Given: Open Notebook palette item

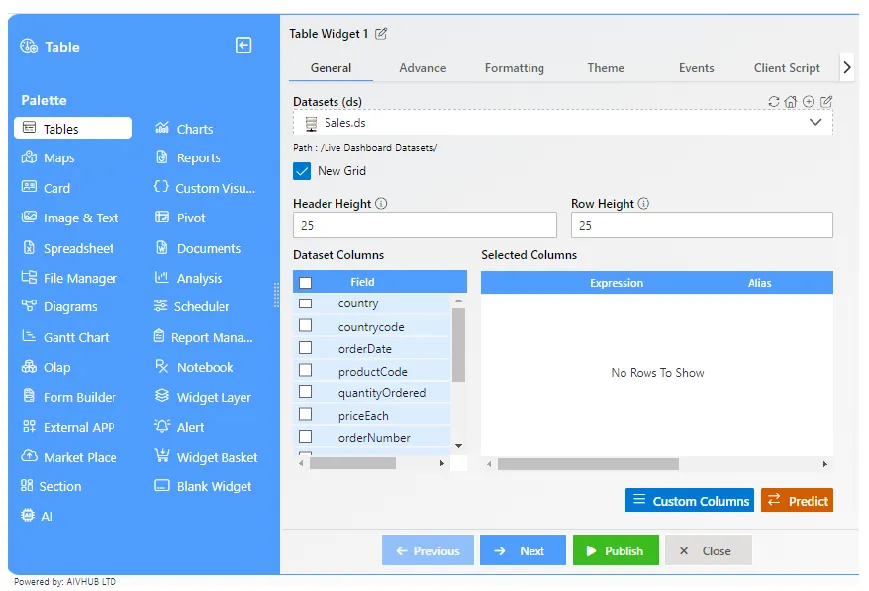Looking at the screenshot, I should 194,367.
